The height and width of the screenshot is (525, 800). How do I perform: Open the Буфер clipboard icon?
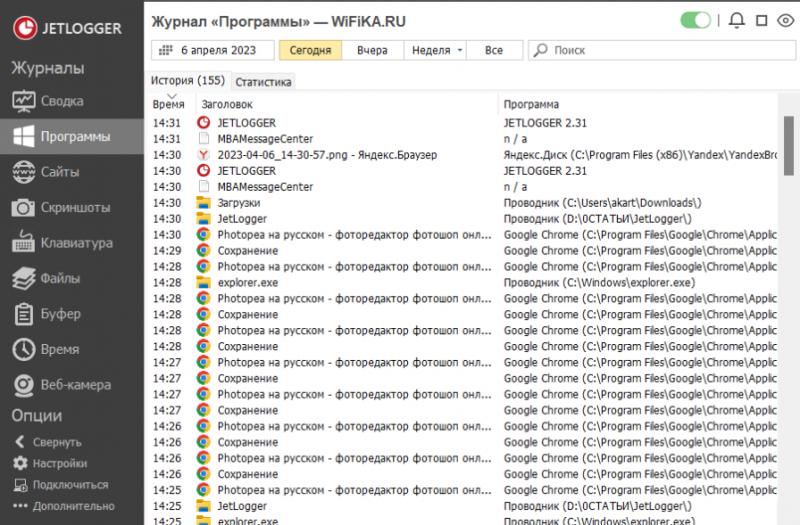point(23,314)
